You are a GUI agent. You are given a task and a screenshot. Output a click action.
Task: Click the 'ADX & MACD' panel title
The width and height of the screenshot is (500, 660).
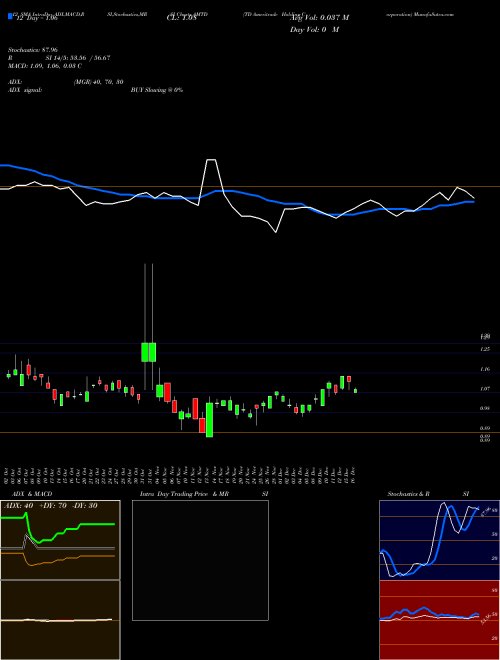click(32, 494)
